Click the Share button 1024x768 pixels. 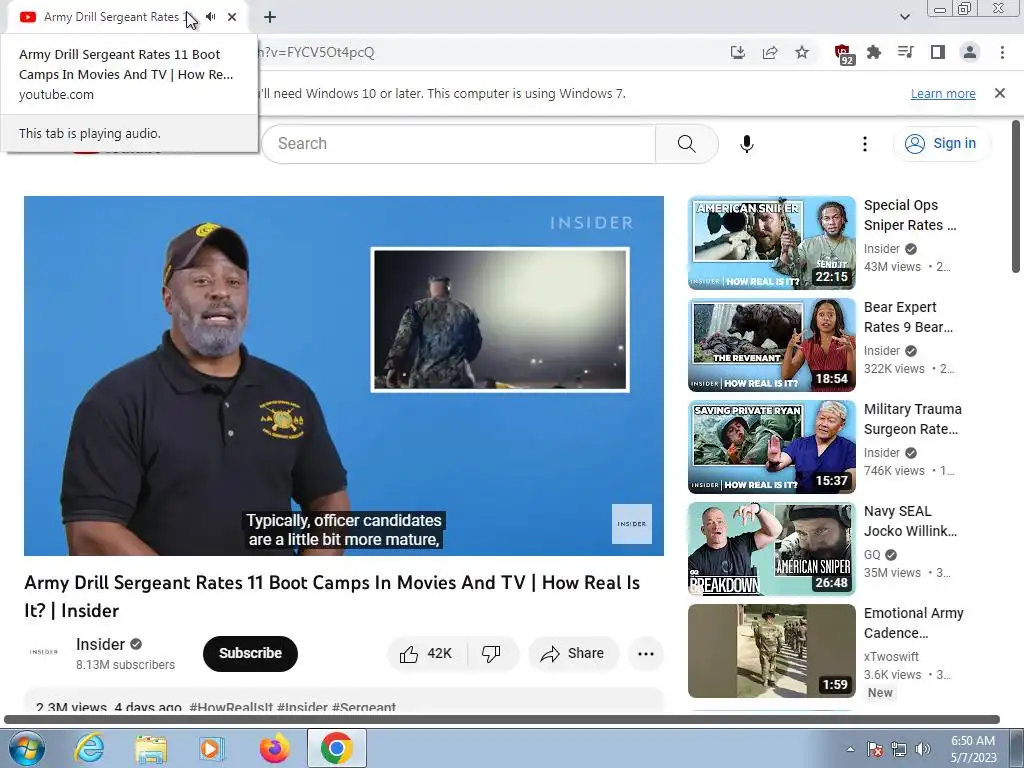pos(573,653)
